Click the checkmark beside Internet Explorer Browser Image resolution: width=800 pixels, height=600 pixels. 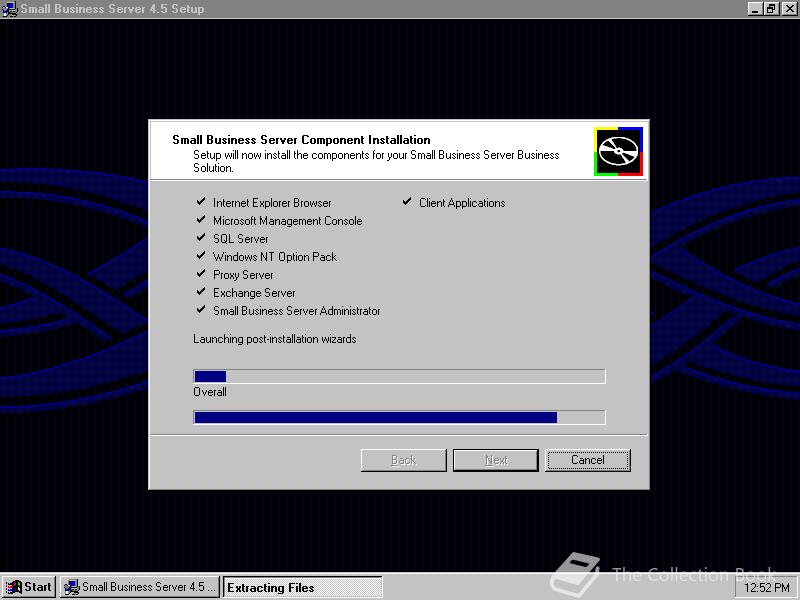201,202
